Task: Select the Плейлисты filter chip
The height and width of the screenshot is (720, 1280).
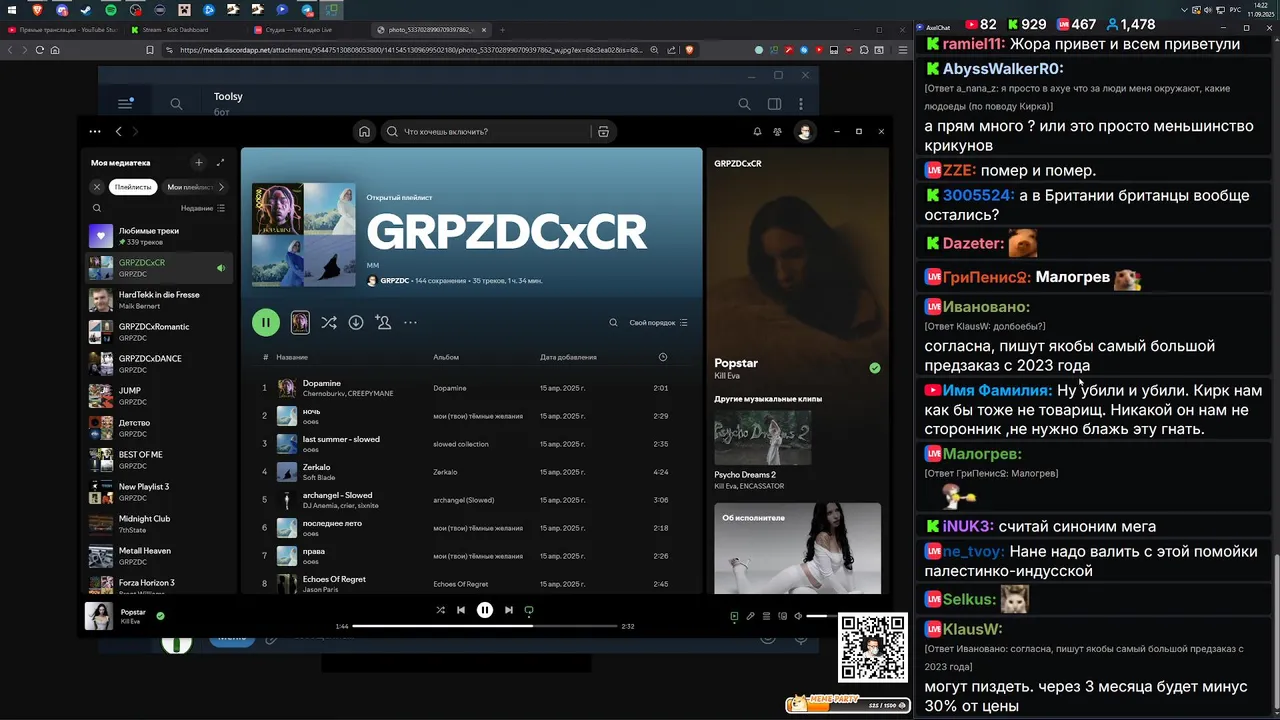Action: (x=133, y=187)
